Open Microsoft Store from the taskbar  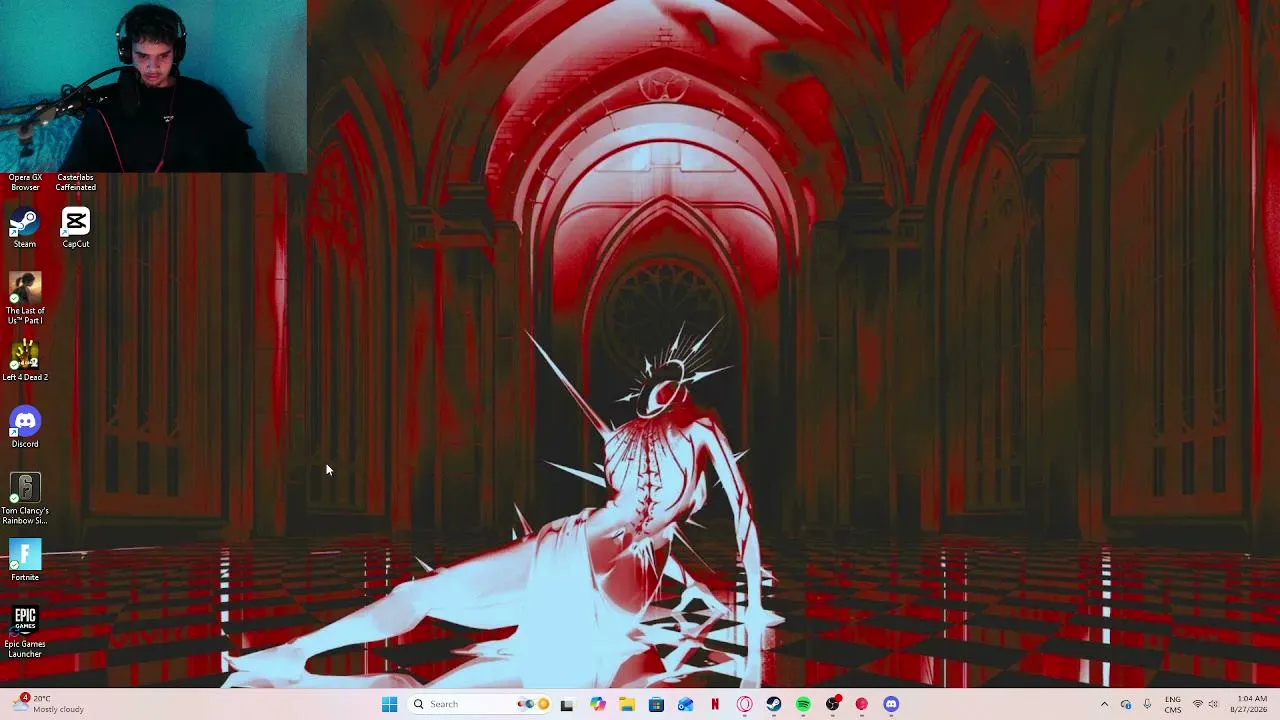pyautogui.click(x=656, y=704)
